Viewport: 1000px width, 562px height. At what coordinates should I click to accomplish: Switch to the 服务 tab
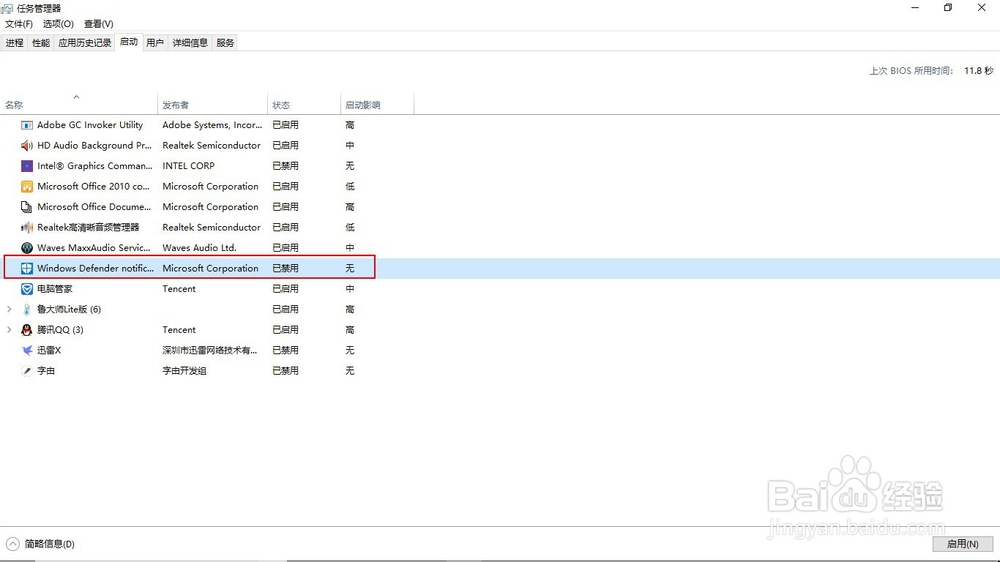[x=225, y=43]
